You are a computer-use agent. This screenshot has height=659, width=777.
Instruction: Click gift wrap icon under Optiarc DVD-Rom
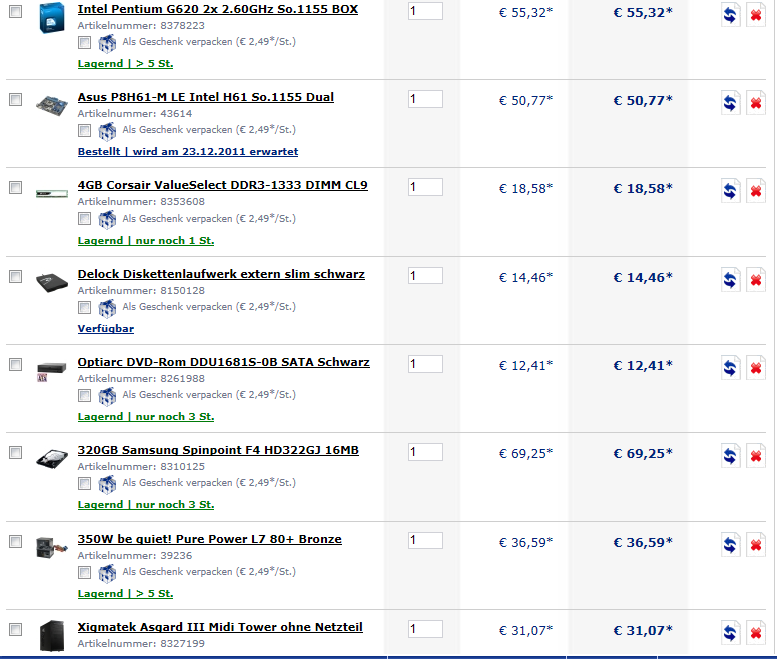click(x=107, y=396)
